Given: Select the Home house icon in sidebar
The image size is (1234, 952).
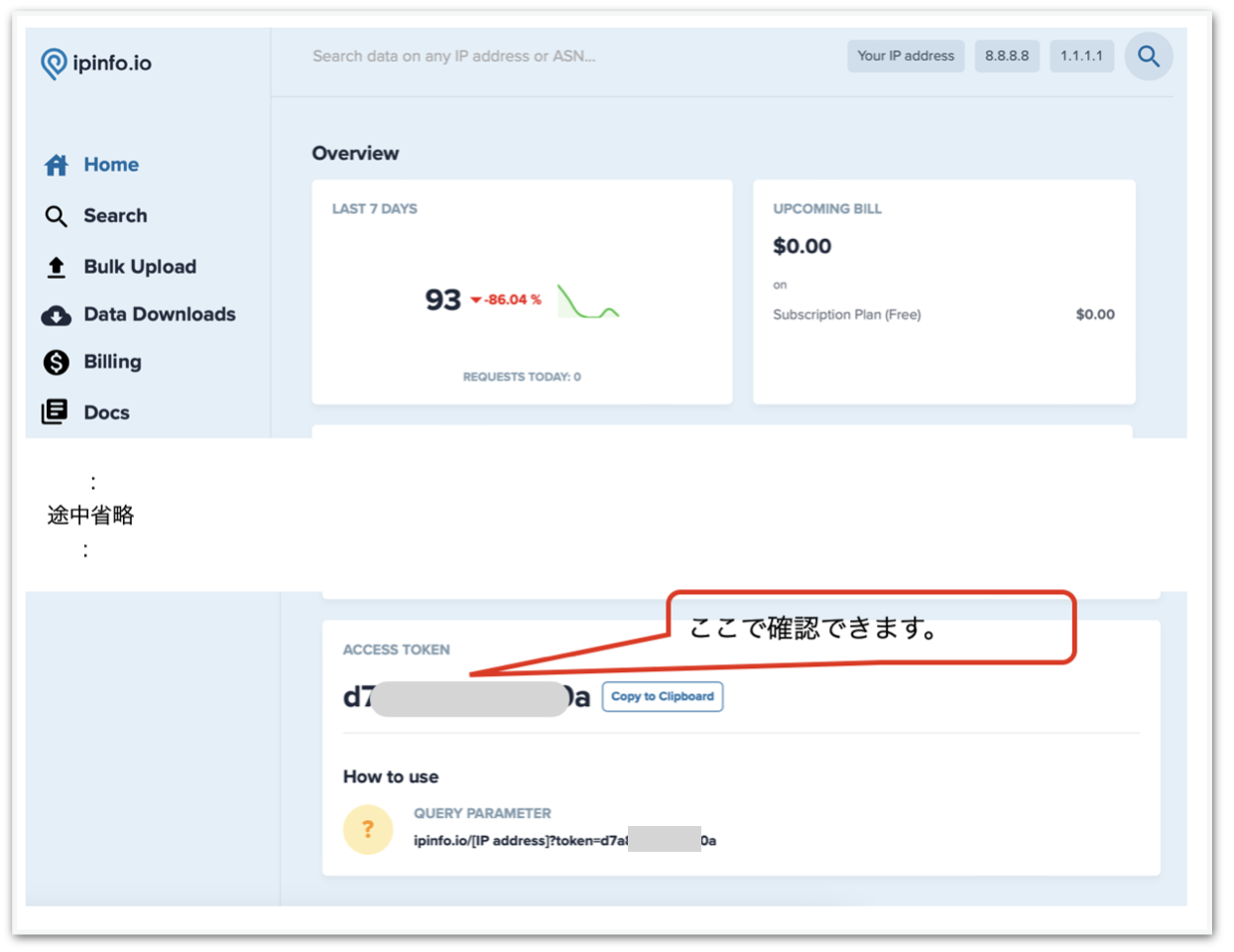Looking at the screenshot, I should click(57, 165).
